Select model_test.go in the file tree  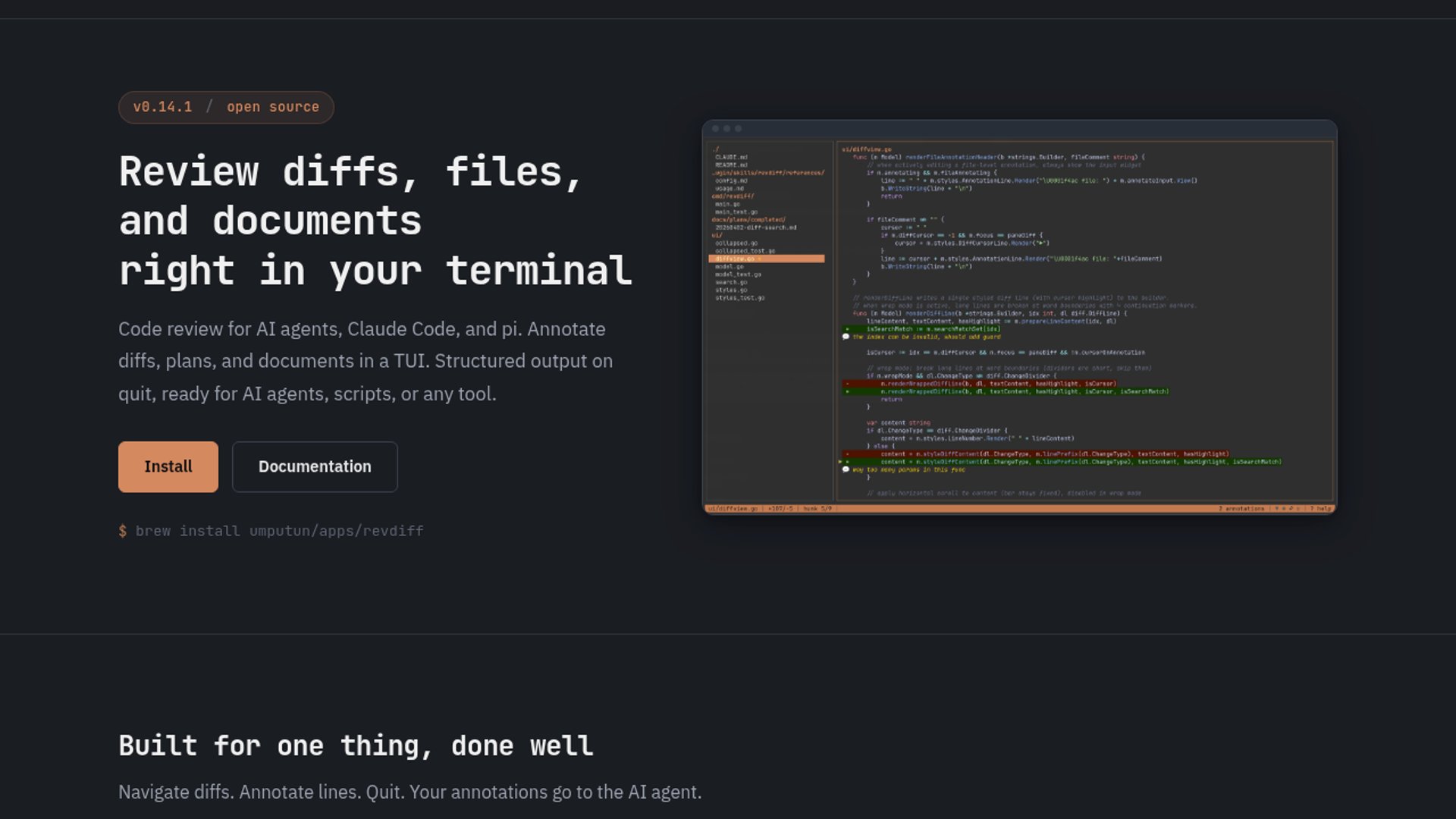pyautogui.click(x=738, y=275)
